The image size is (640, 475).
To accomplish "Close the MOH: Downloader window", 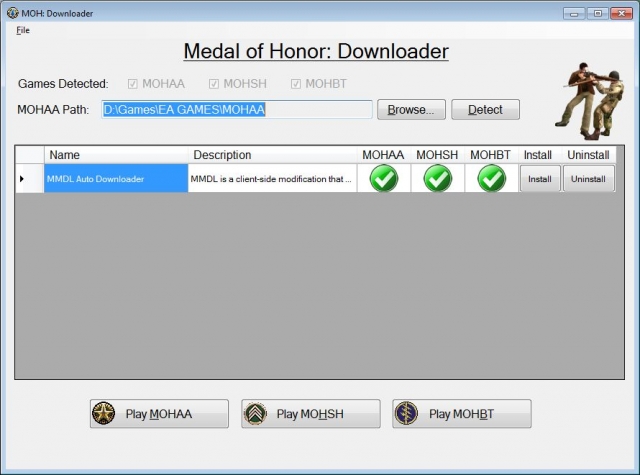I will pyautogui.click(x=621, y=13).
